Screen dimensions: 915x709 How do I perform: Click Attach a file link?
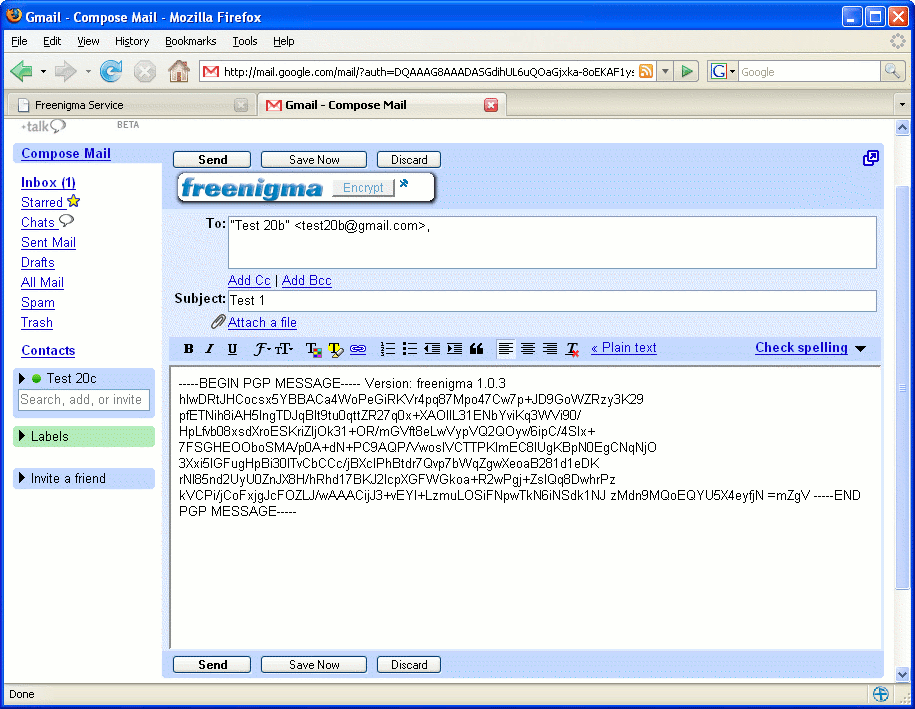[262, 323]
